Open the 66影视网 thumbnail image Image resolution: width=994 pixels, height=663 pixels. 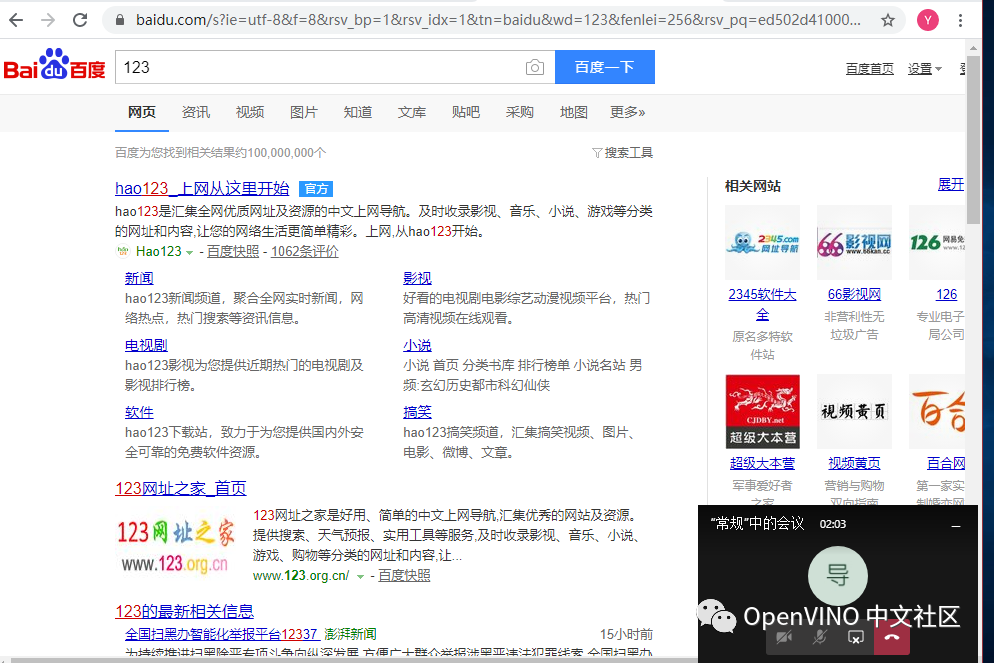click(x=854, y=242)
